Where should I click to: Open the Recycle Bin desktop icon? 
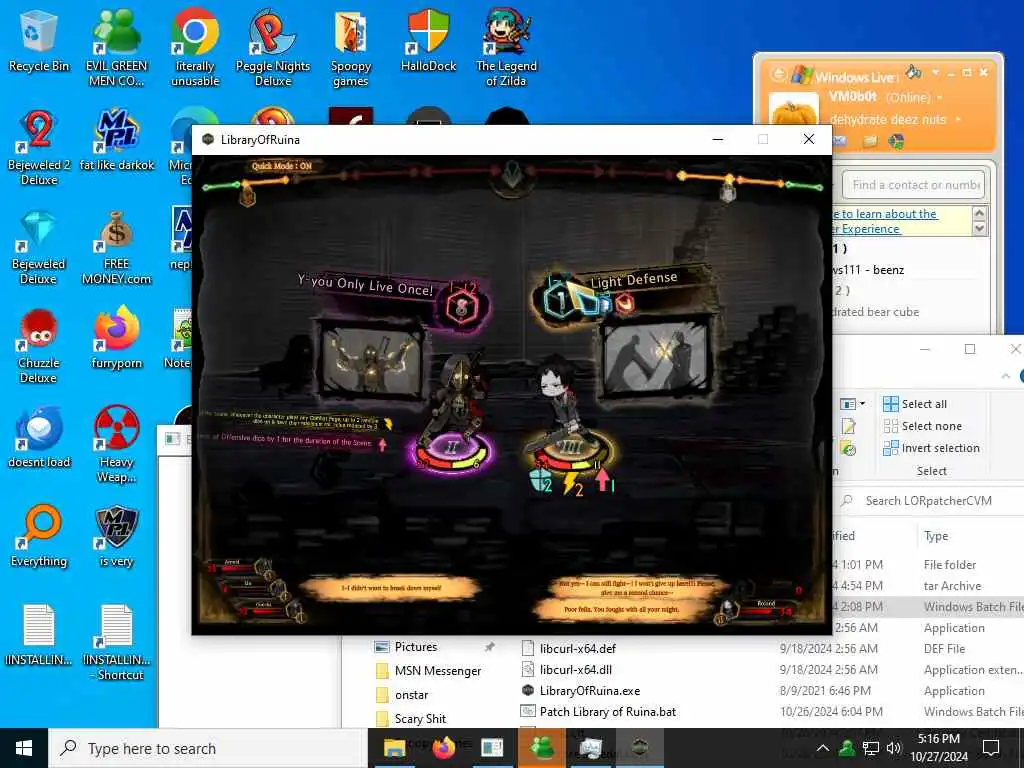39,40
